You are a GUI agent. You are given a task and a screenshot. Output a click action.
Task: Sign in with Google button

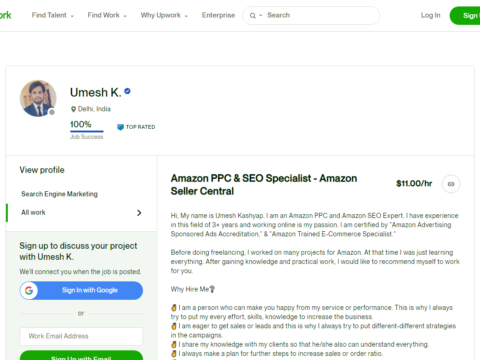pos(81,291)
